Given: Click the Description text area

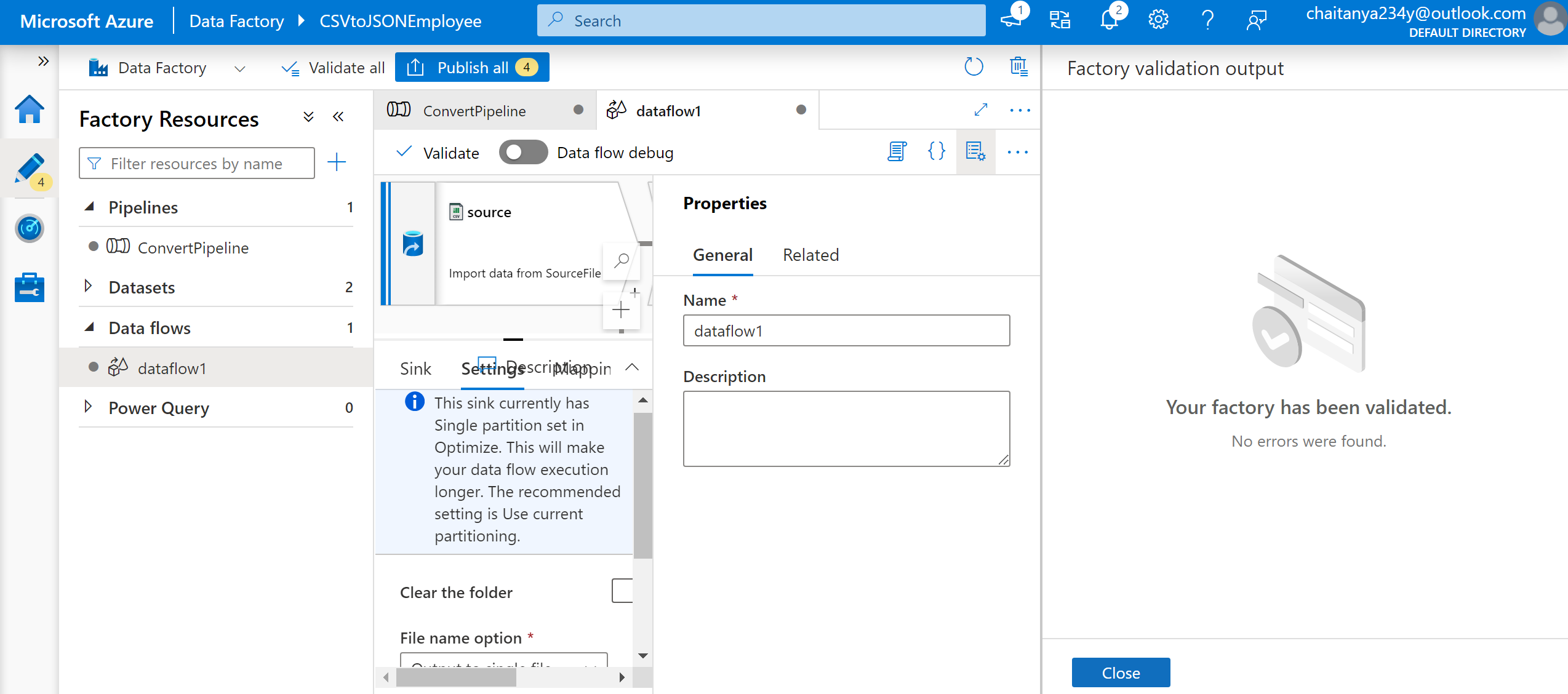Looking at the screenshot, I should point(846,428).
